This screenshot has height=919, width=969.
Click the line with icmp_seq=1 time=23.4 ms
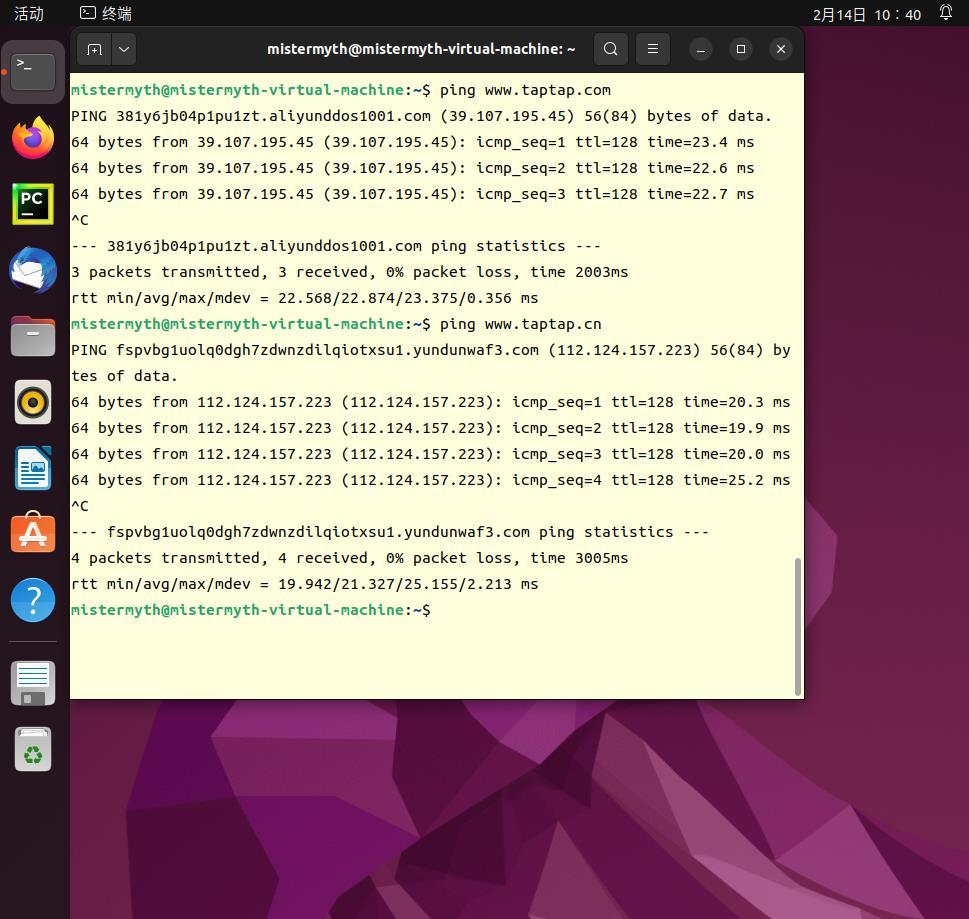tap(412, 142)
